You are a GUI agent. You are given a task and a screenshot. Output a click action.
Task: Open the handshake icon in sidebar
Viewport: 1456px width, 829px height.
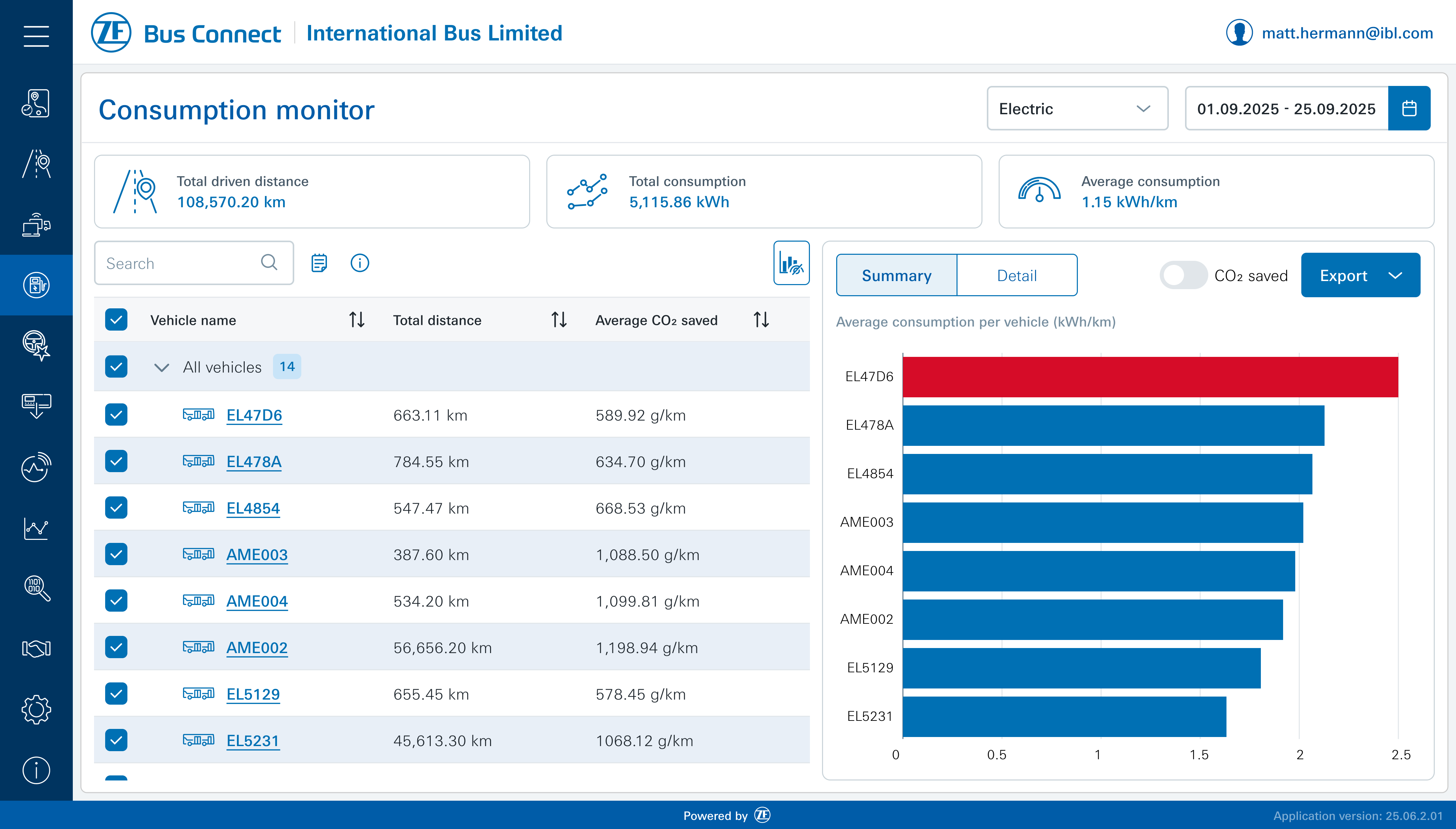click(x=36, y=648)
